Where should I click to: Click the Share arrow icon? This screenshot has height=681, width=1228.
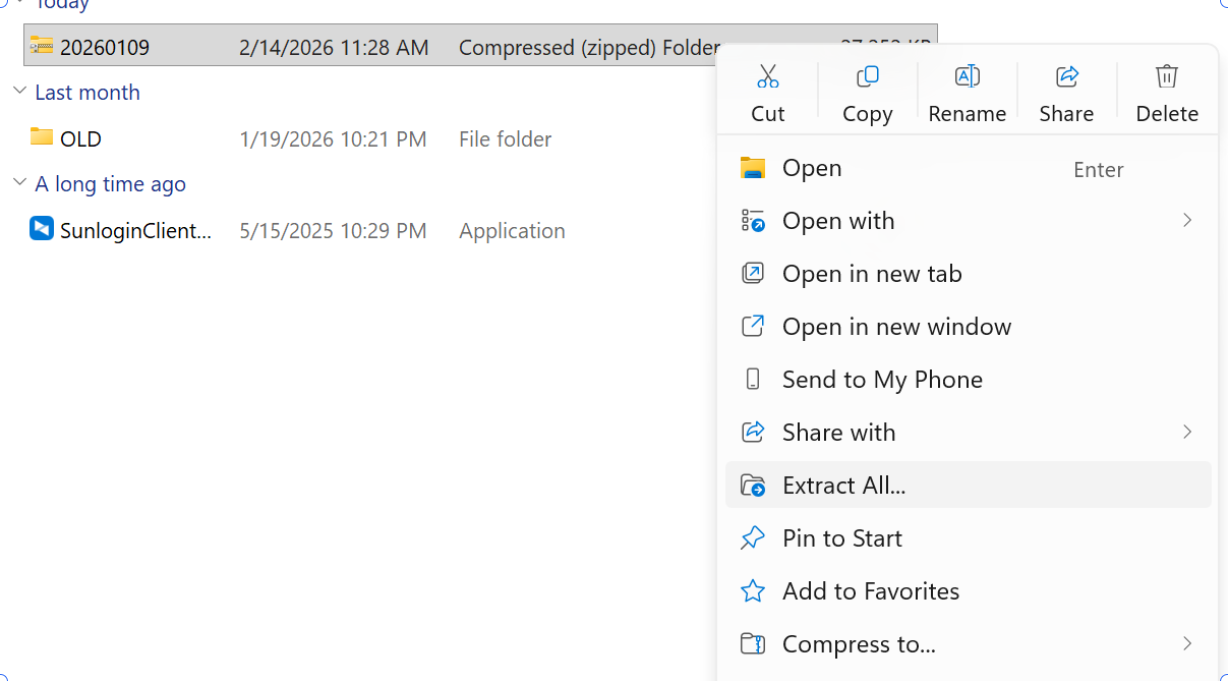[x=1066, y=77]
